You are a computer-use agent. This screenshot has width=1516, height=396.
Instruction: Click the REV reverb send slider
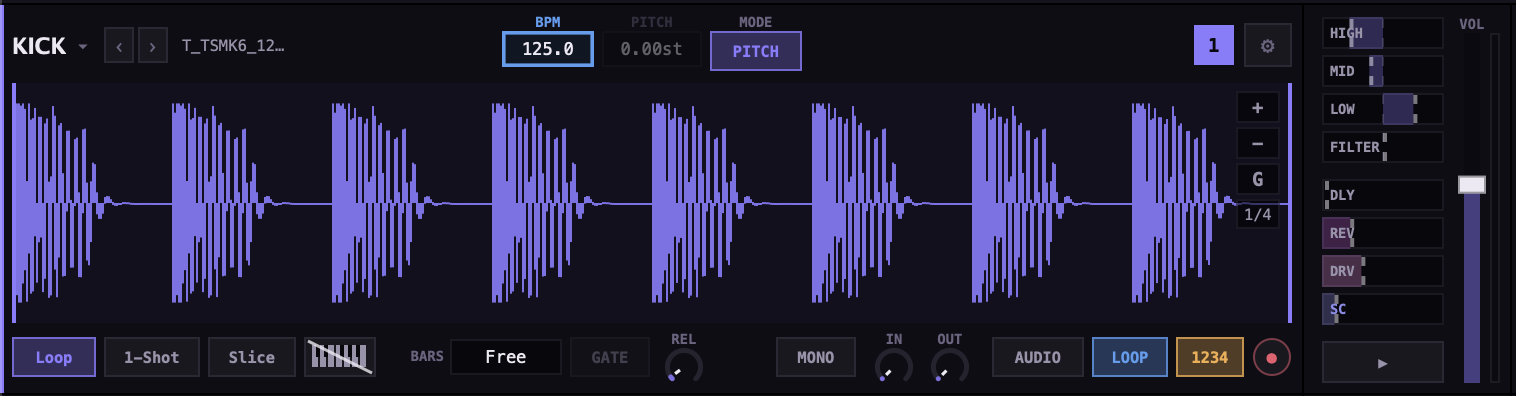coord(1383,233)
